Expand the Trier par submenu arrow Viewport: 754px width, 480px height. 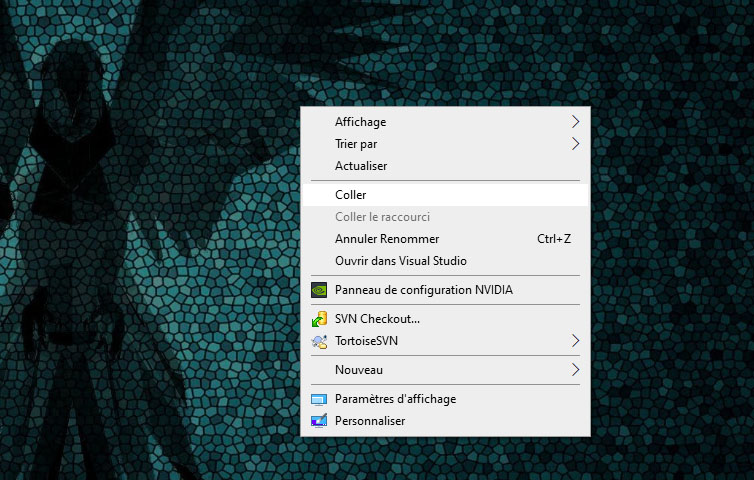click(x=575, y=144)
